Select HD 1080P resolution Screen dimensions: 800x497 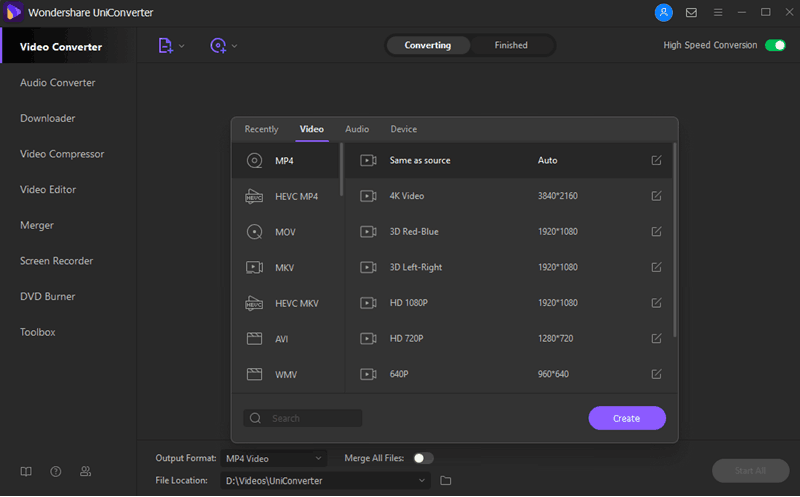558,303
